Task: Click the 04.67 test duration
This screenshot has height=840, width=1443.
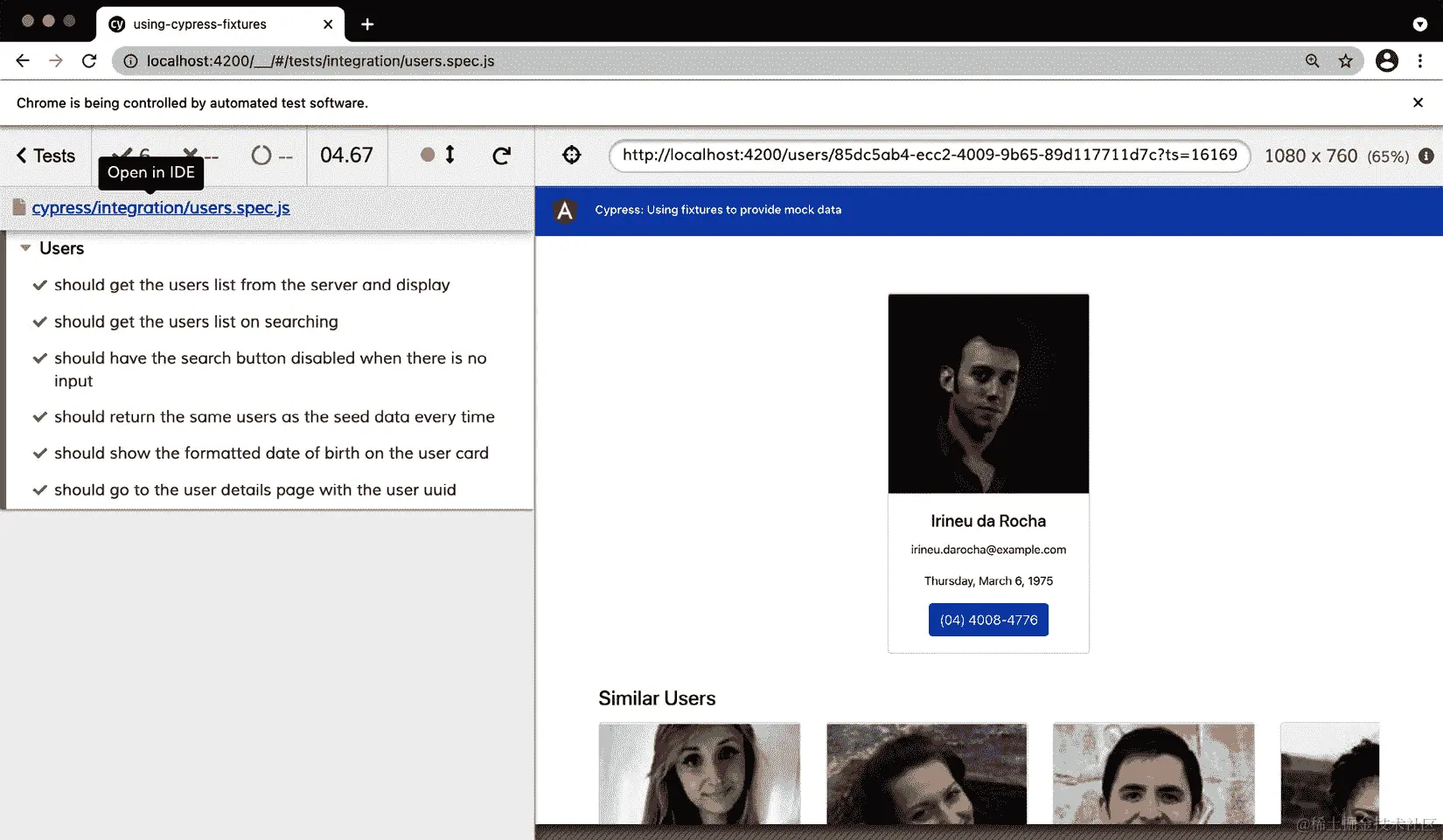Action: [346, 156]
